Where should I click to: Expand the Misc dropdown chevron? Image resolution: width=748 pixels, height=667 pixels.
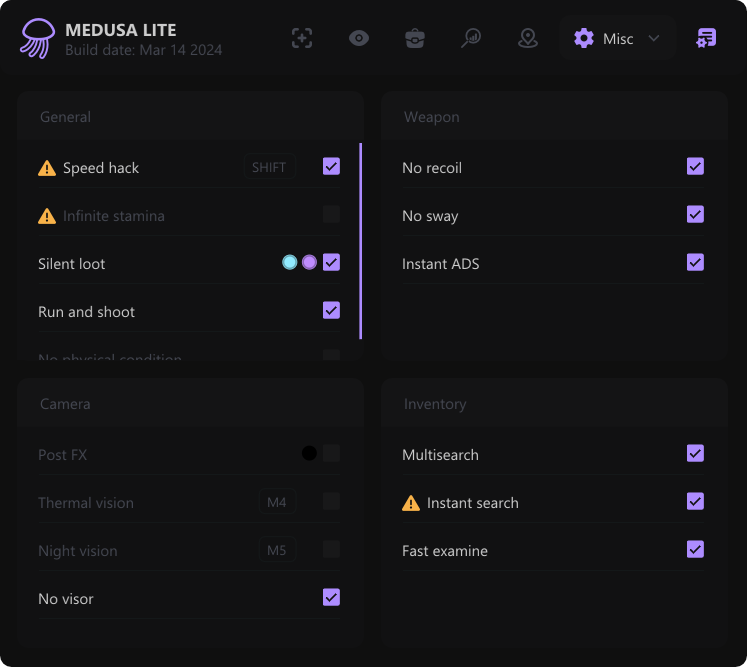pos(654,38)
